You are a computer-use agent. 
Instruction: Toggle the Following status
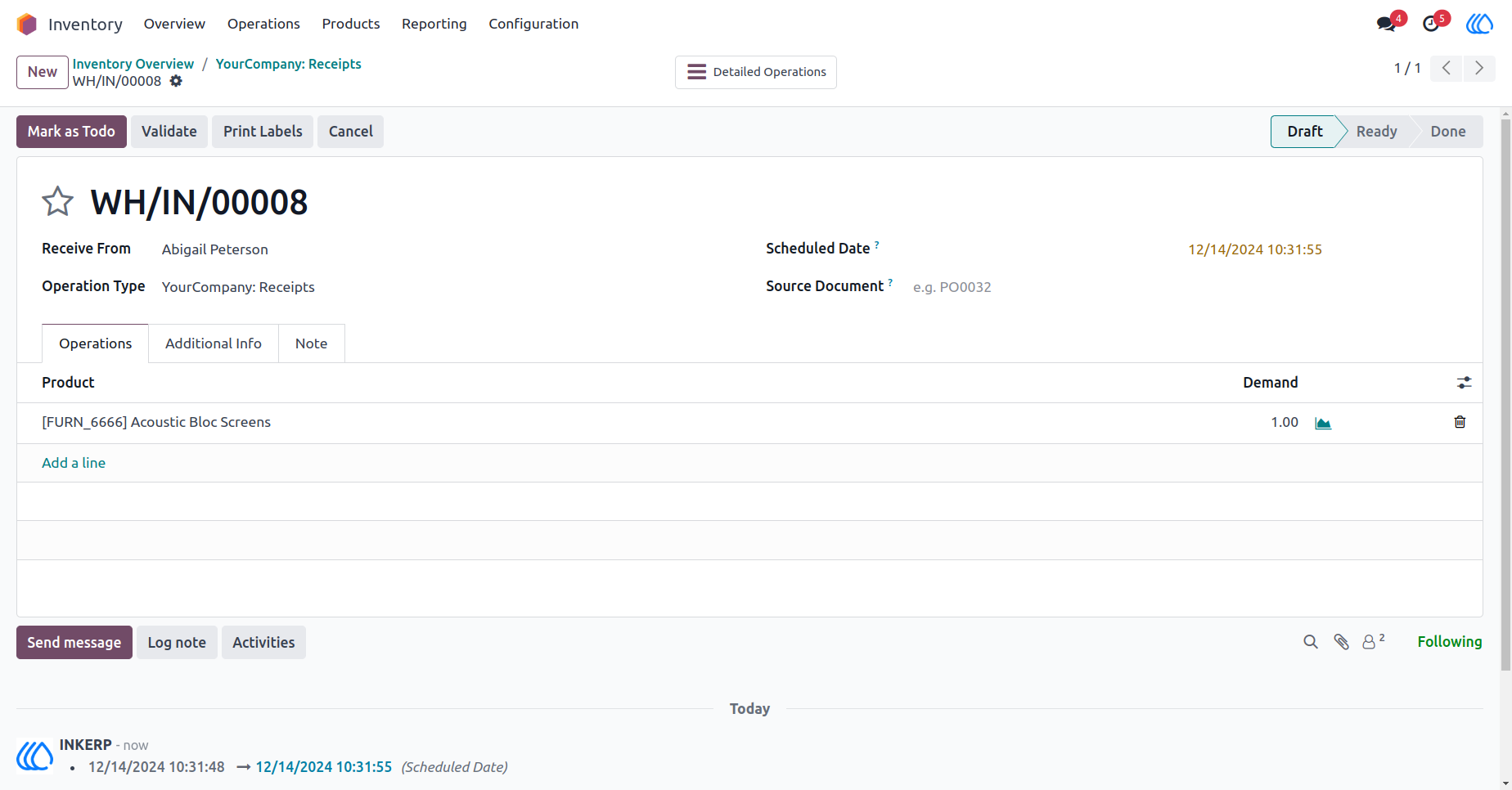click(x=1449, y=642)
